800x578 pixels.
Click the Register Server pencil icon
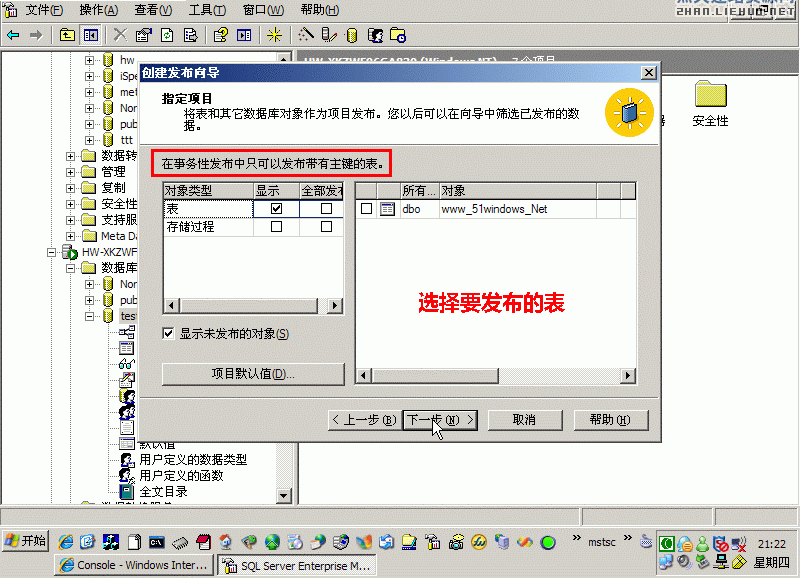point(329,35)
